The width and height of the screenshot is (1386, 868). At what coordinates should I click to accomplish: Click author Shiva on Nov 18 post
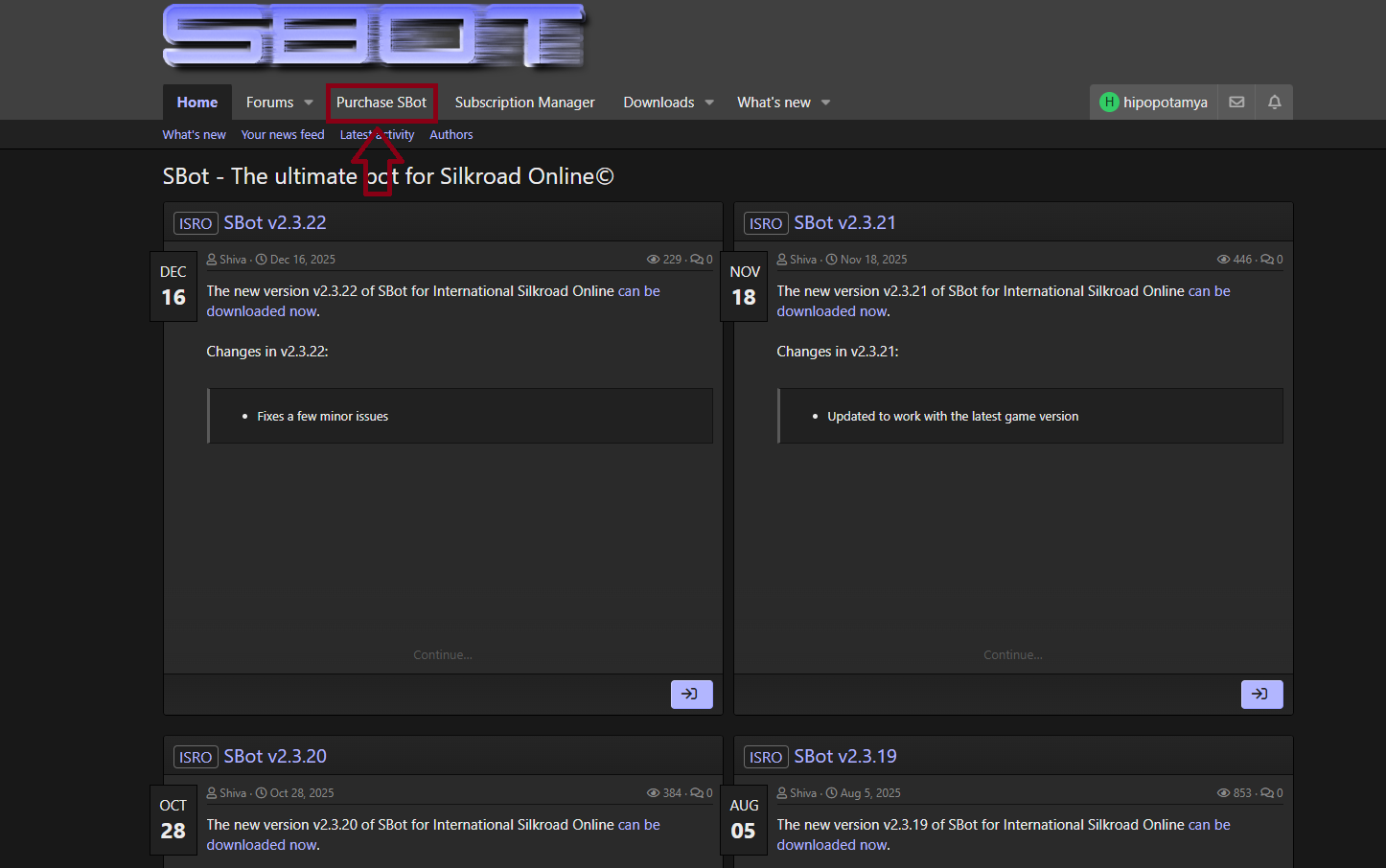point(803,260)
